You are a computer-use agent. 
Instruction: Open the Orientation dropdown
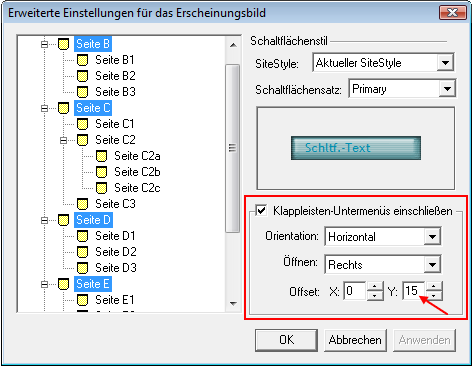(432, 237)
